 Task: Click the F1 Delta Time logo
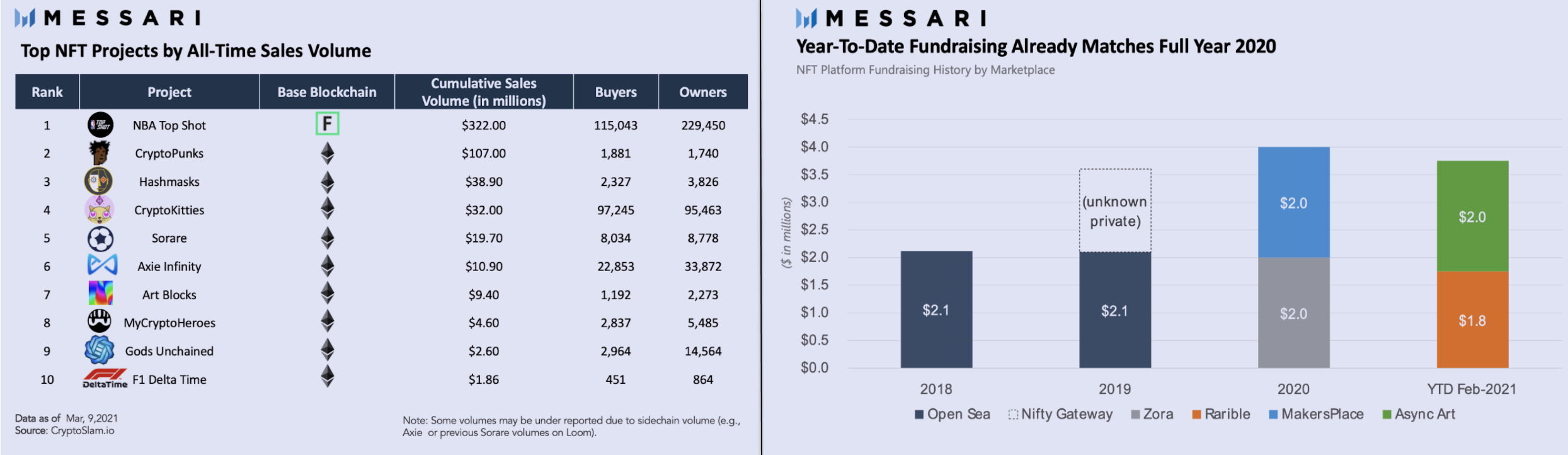[105, 379]
